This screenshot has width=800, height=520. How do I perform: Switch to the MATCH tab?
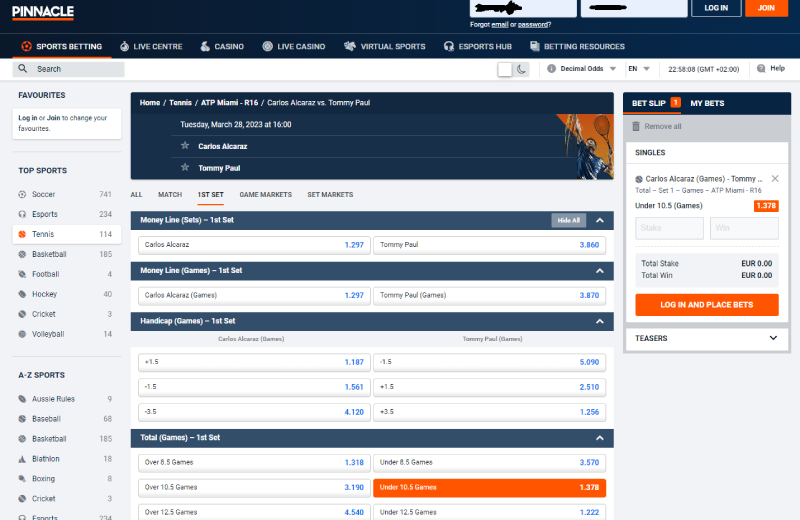[170, 194]
